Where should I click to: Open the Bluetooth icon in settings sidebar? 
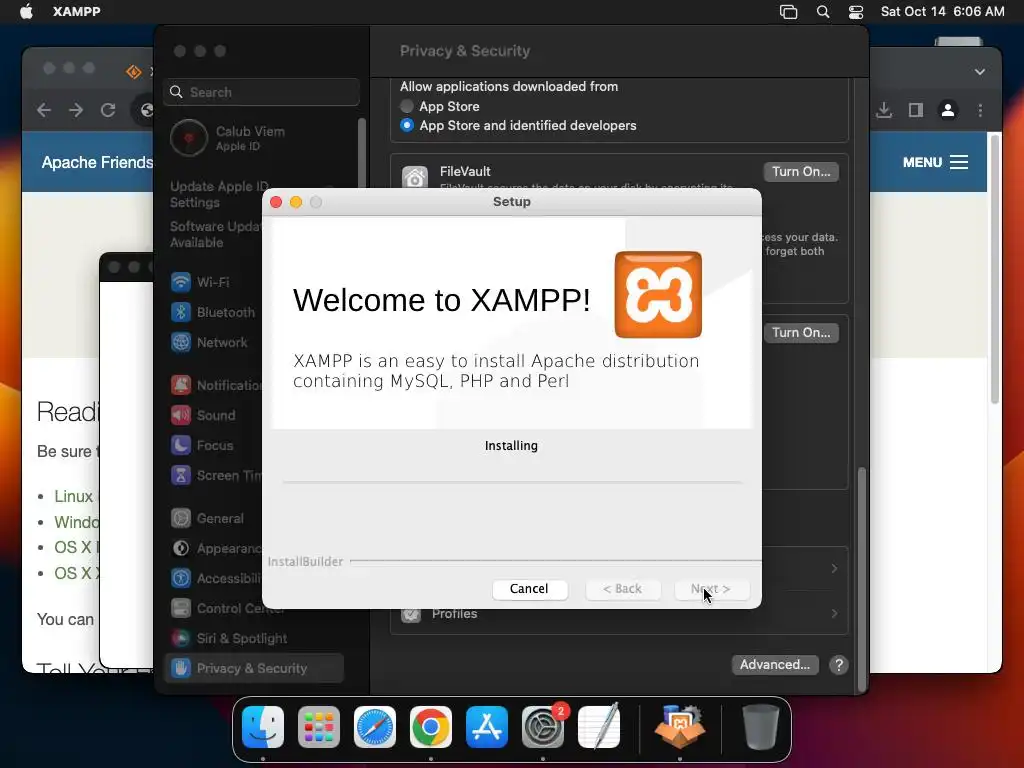point(181,312)
